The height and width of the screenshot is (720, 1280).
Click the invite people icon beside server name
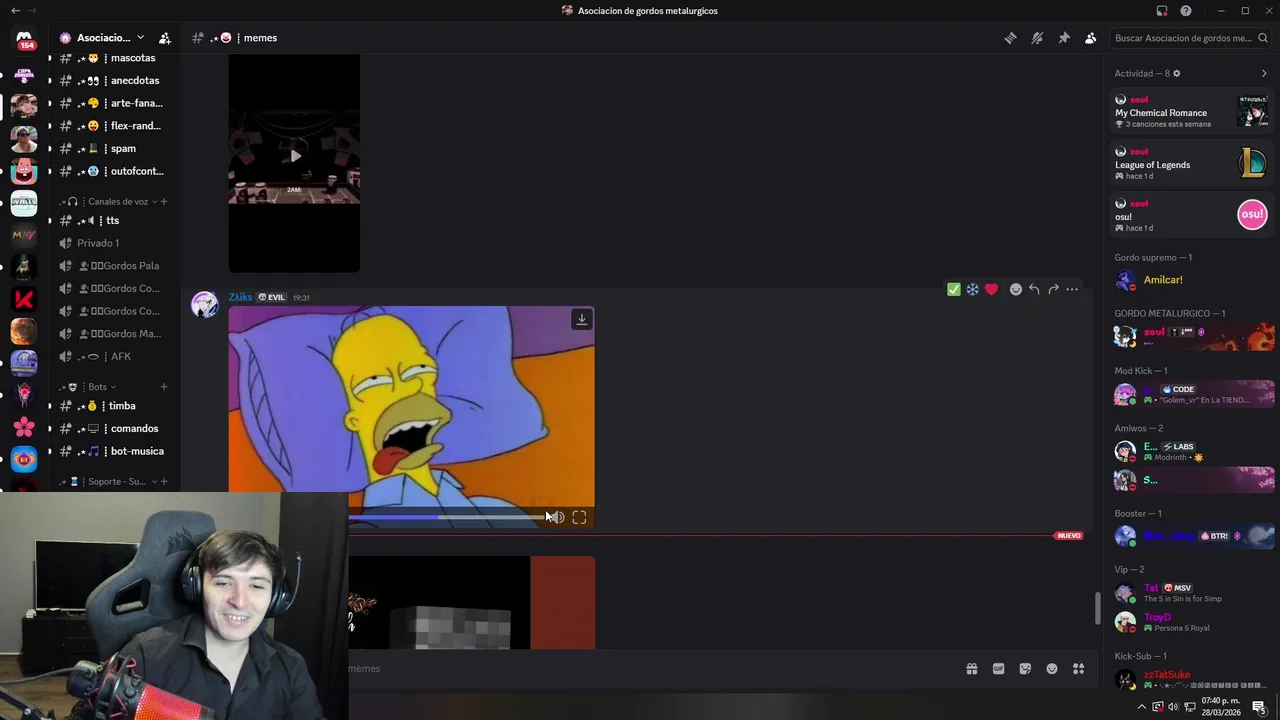[165, 38]
